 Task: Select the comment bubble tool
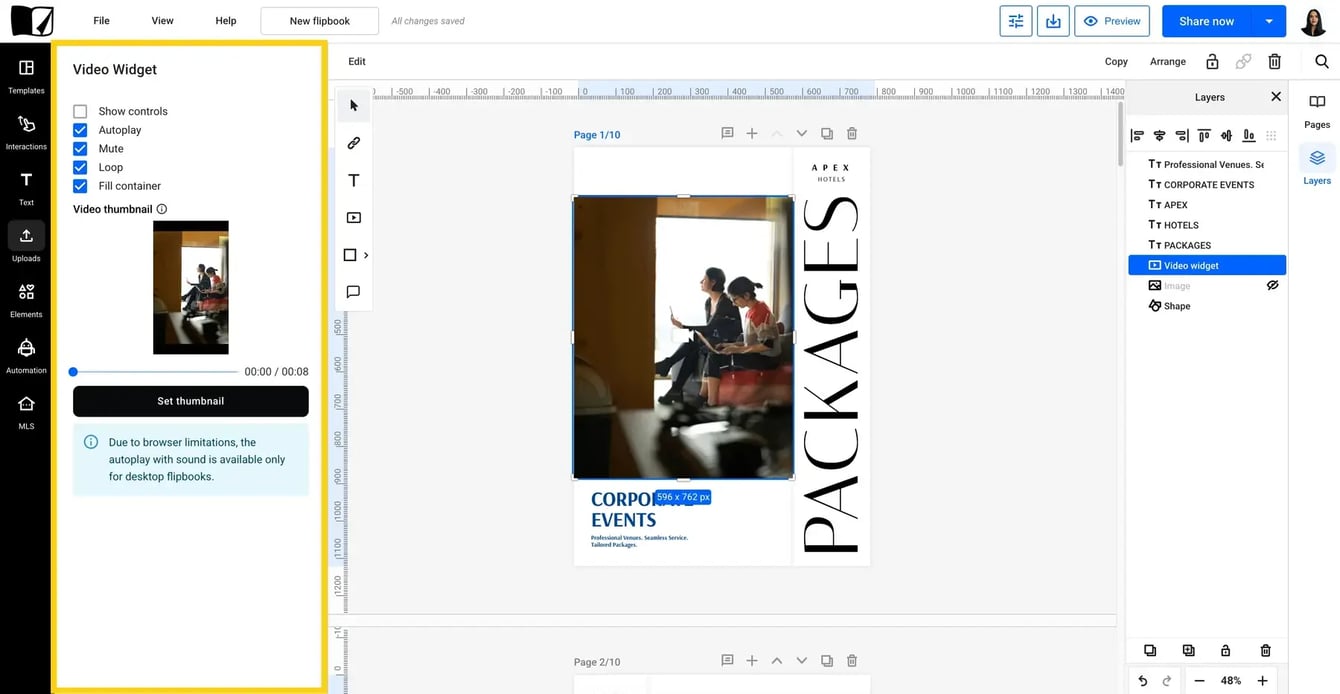353,292
